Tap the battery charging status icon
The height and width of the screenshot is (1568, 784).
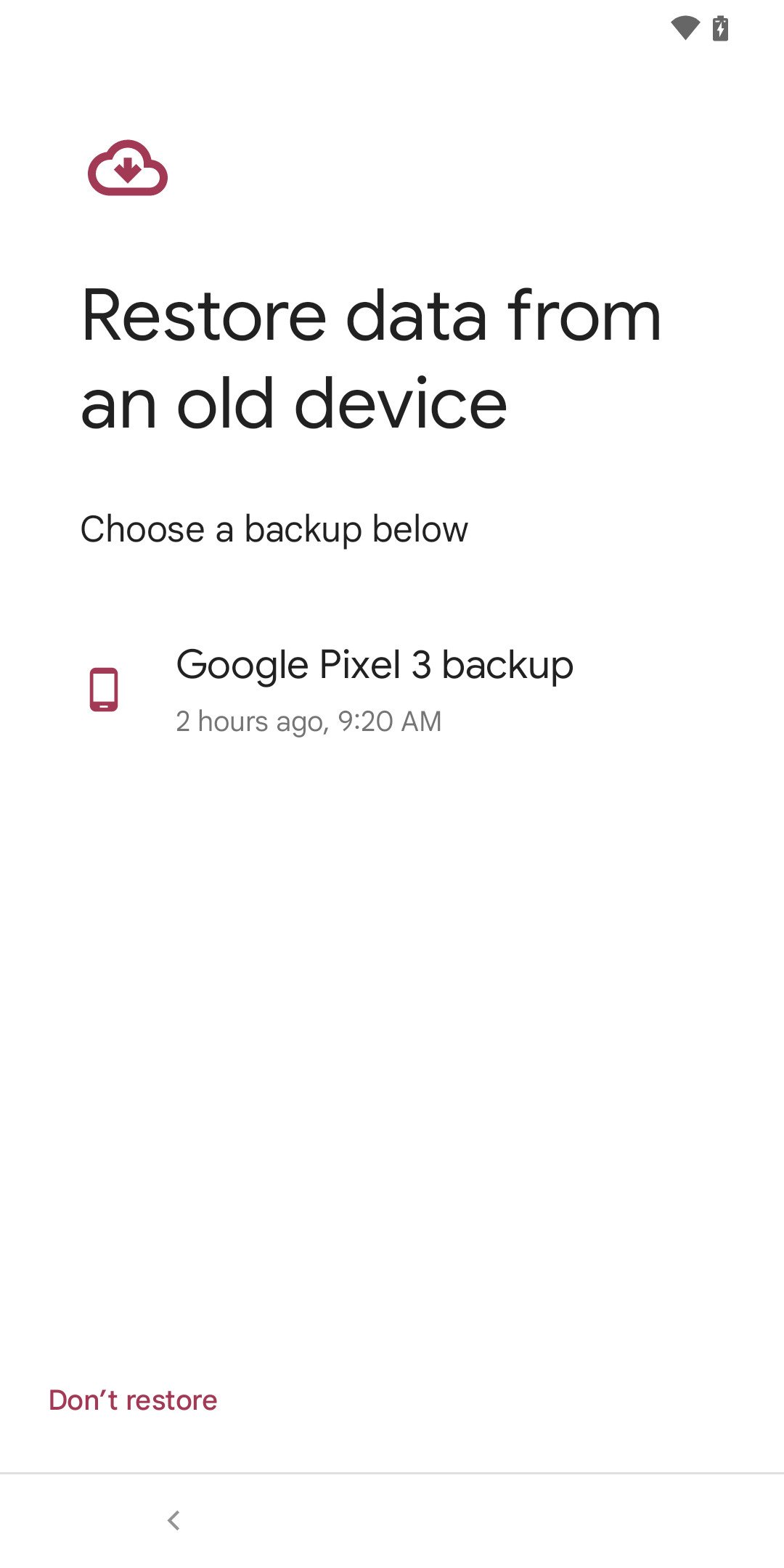[720, 28]
